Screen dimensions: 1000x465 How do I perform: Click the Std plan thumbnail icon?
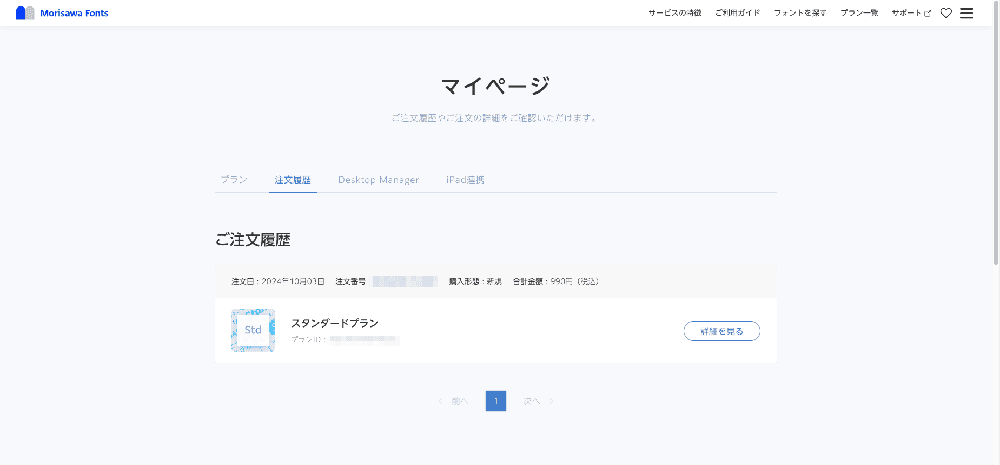pos(253,330)
